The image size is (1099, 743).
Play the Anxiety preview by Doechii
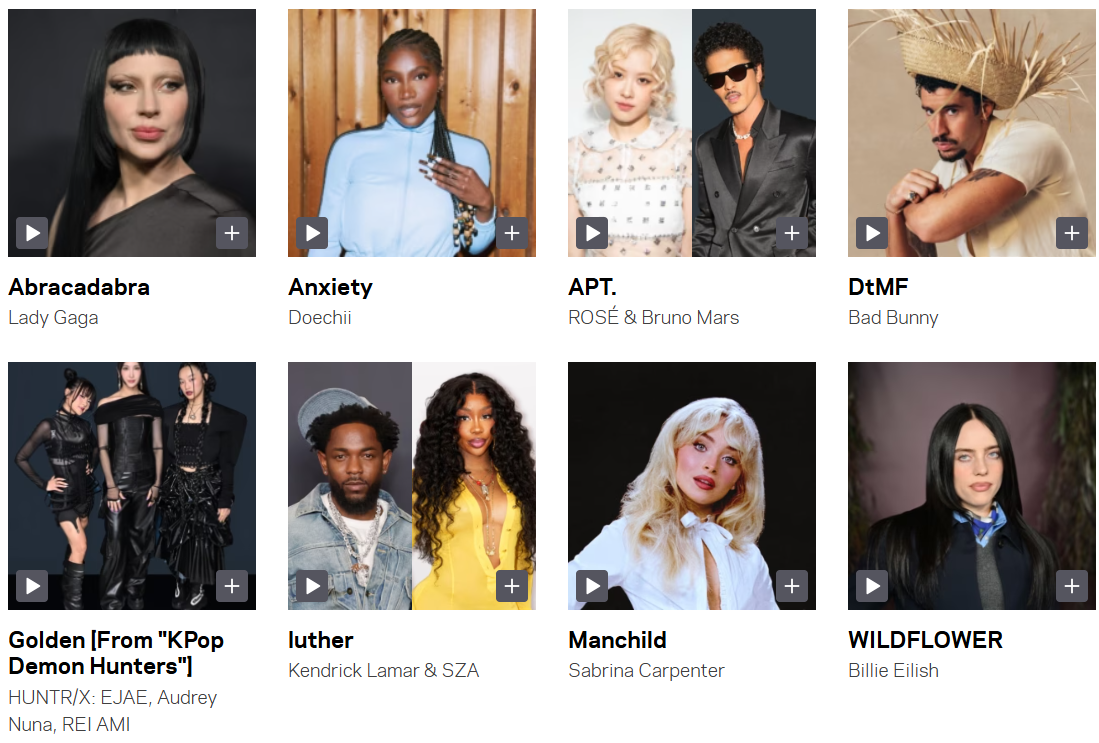(312, 233)
